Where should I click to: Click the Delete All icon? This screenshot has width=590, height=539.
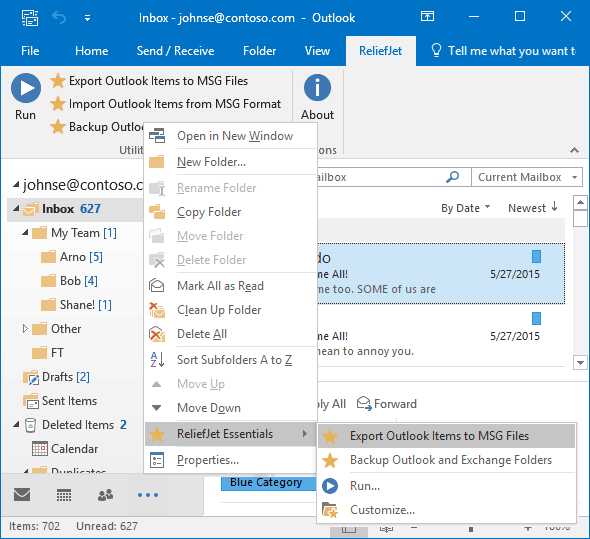click(157, 334)
